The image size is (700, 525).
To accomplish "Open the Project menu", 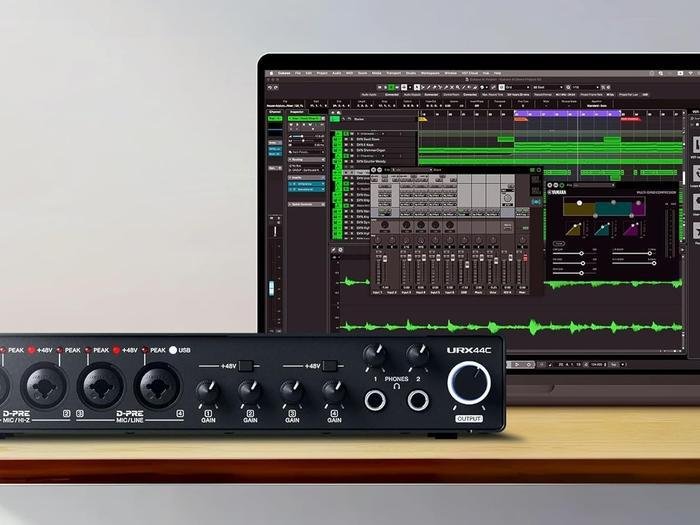I will pyautogui.click(x=322, y=73).
